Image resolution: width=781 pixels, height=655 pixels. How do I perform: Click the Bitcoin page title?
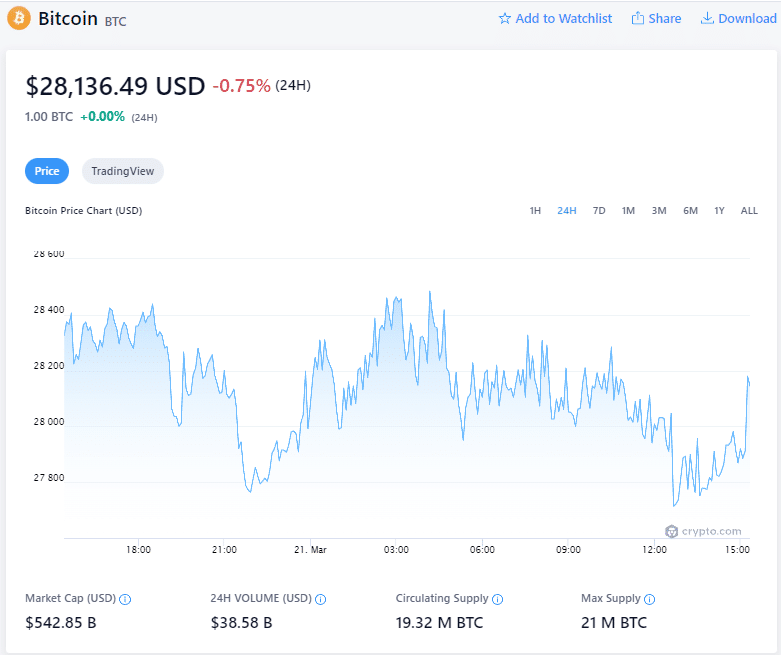68,18
